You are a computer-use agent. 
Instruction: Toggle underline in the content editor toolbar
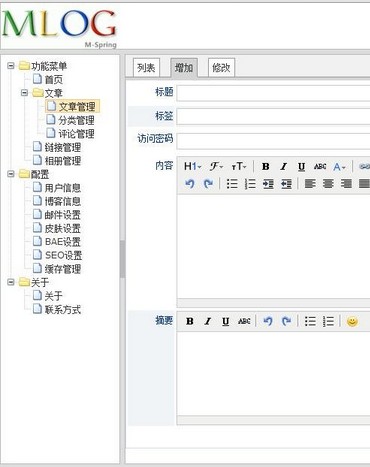point(301,166)
